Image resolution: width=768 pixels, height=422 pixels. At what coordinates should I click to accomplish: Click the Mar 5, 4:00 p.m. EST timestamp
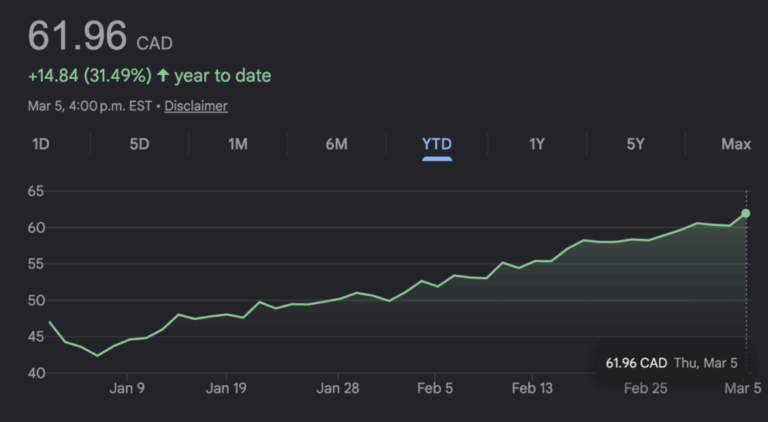pyautogui.click(x=90, y=106)
